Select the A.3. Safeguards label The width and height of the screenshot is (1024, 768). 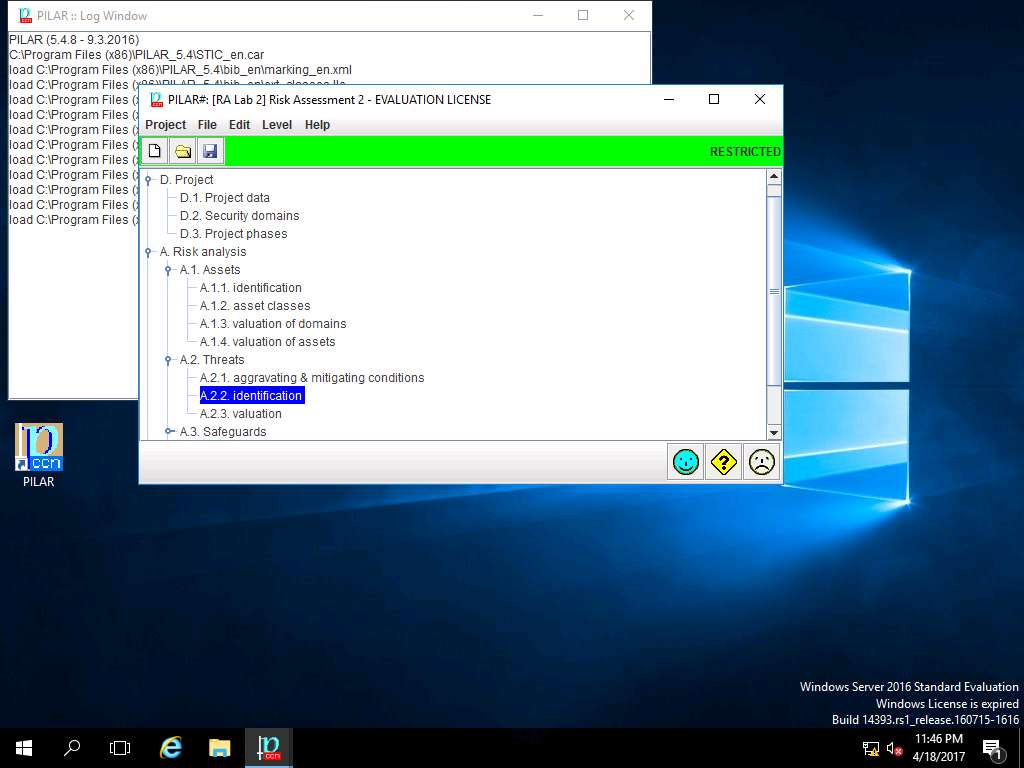tap(223, 432)
